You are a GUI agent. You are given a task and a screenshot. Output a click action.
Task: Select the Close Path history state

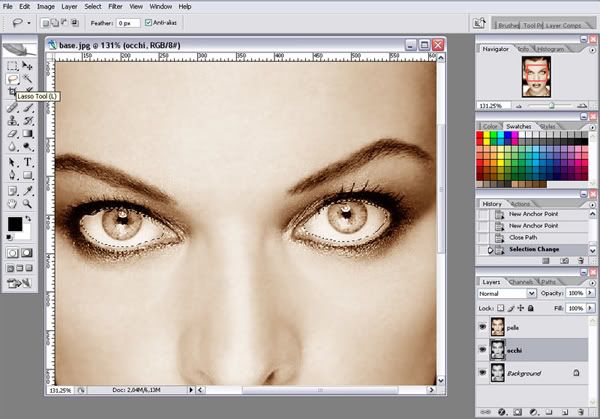click(523, 238)
